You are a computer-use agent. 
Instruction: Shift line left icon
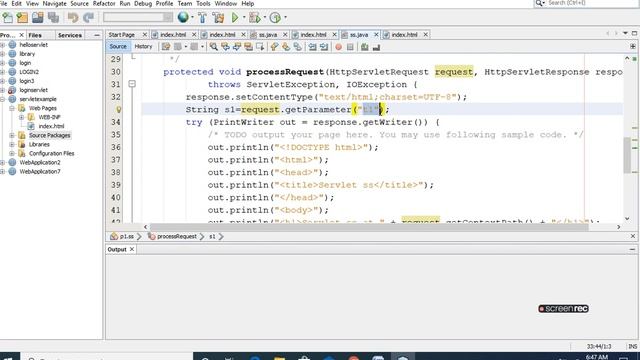[x=312, y=47]
